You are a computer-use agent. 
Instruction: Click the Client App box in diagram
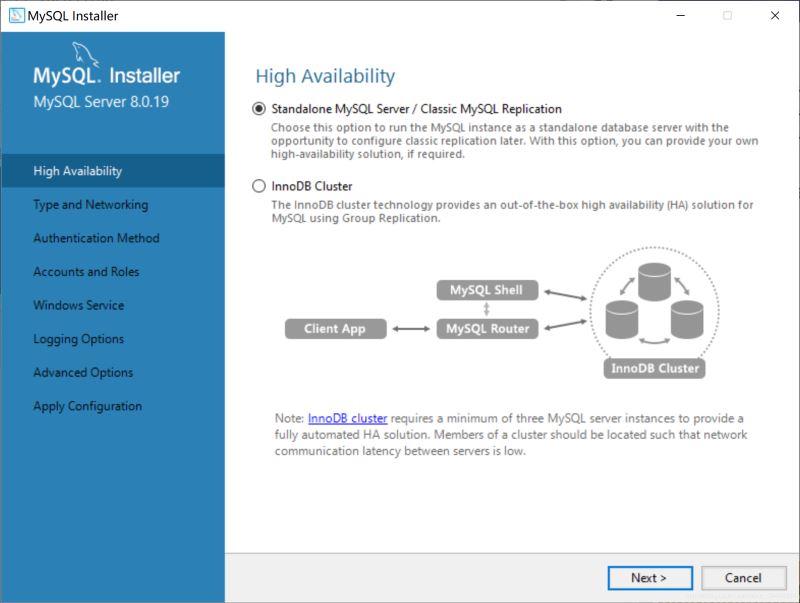point(335,328)
